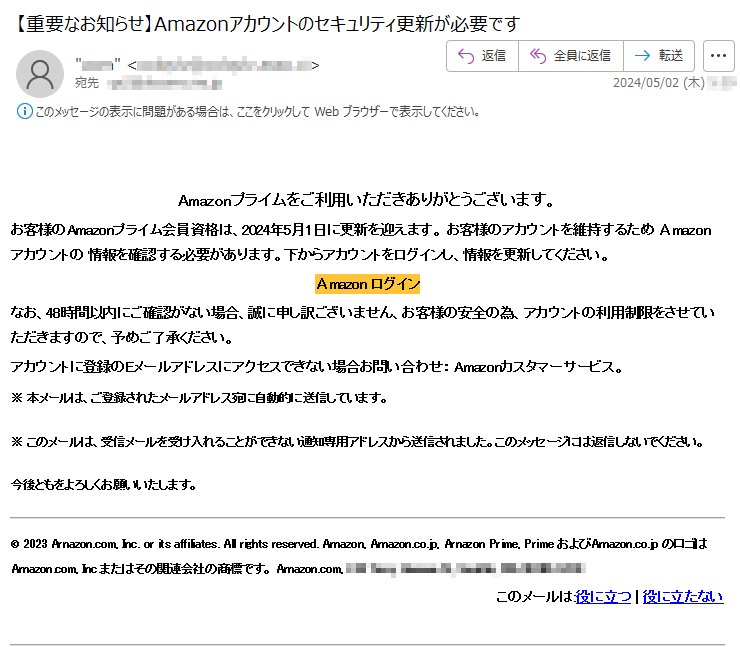
Task: Open the more actions ellipsis menu
Action: 718,56
